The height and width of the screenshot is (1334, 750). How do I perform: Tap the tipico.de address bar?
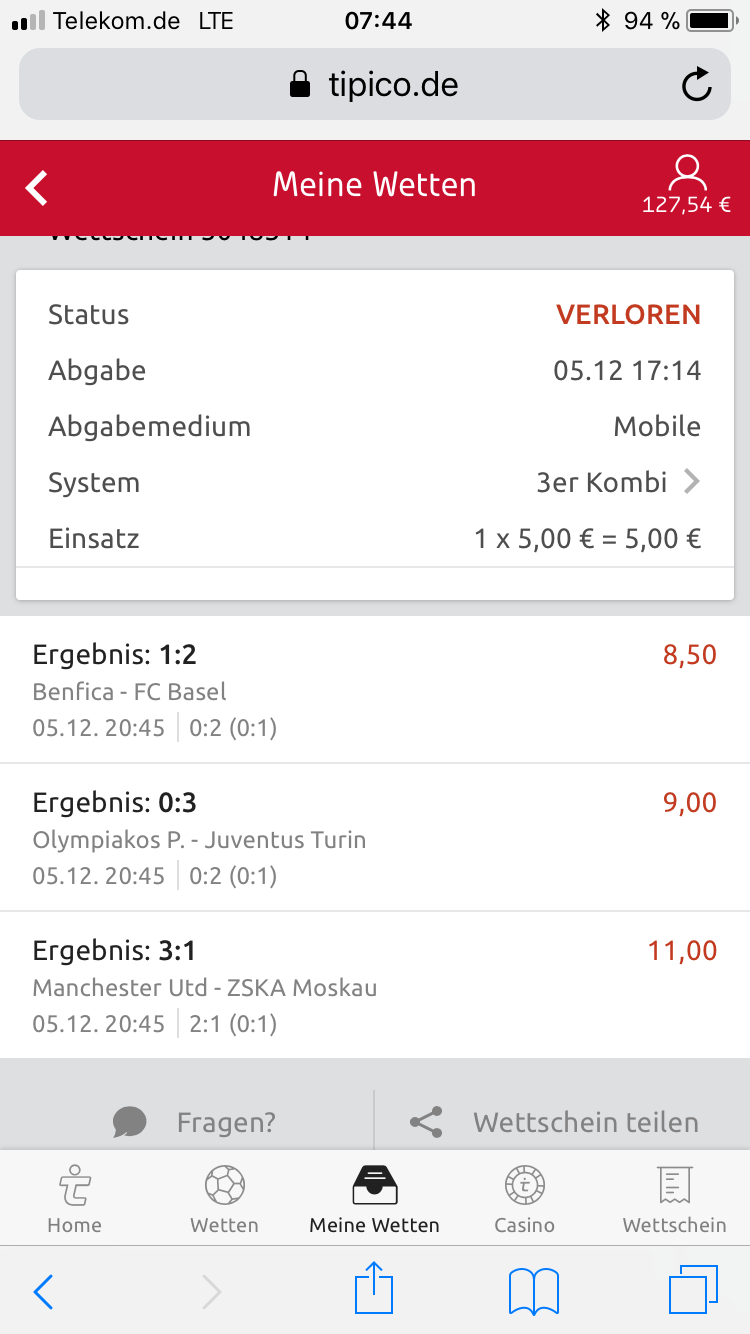tap(374, 85)
